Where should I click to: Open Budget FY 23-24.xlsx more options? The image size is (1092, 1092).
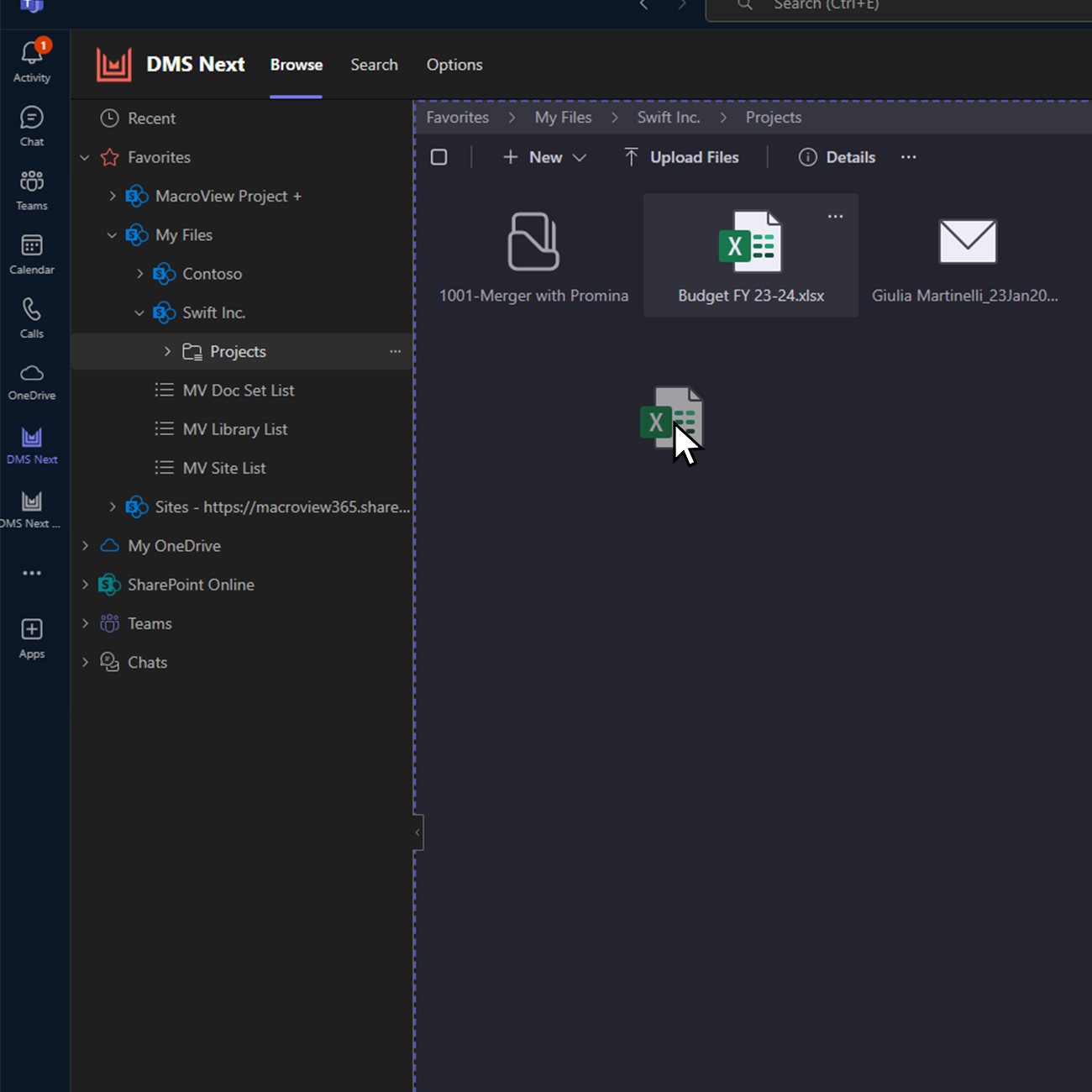tap(835, 217)
